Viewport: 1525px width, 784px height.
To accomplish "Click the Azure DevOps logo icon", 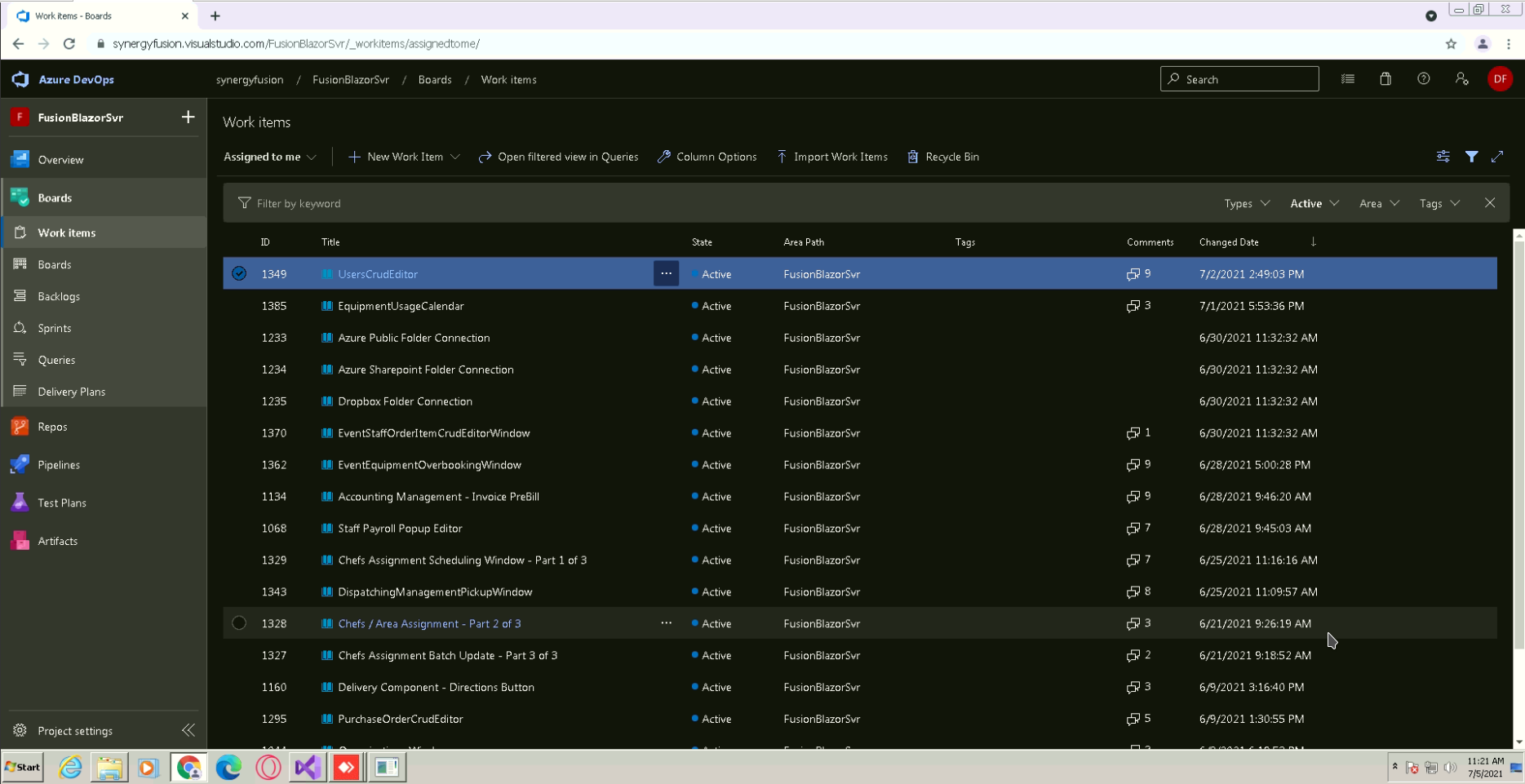I will [20, 79].
